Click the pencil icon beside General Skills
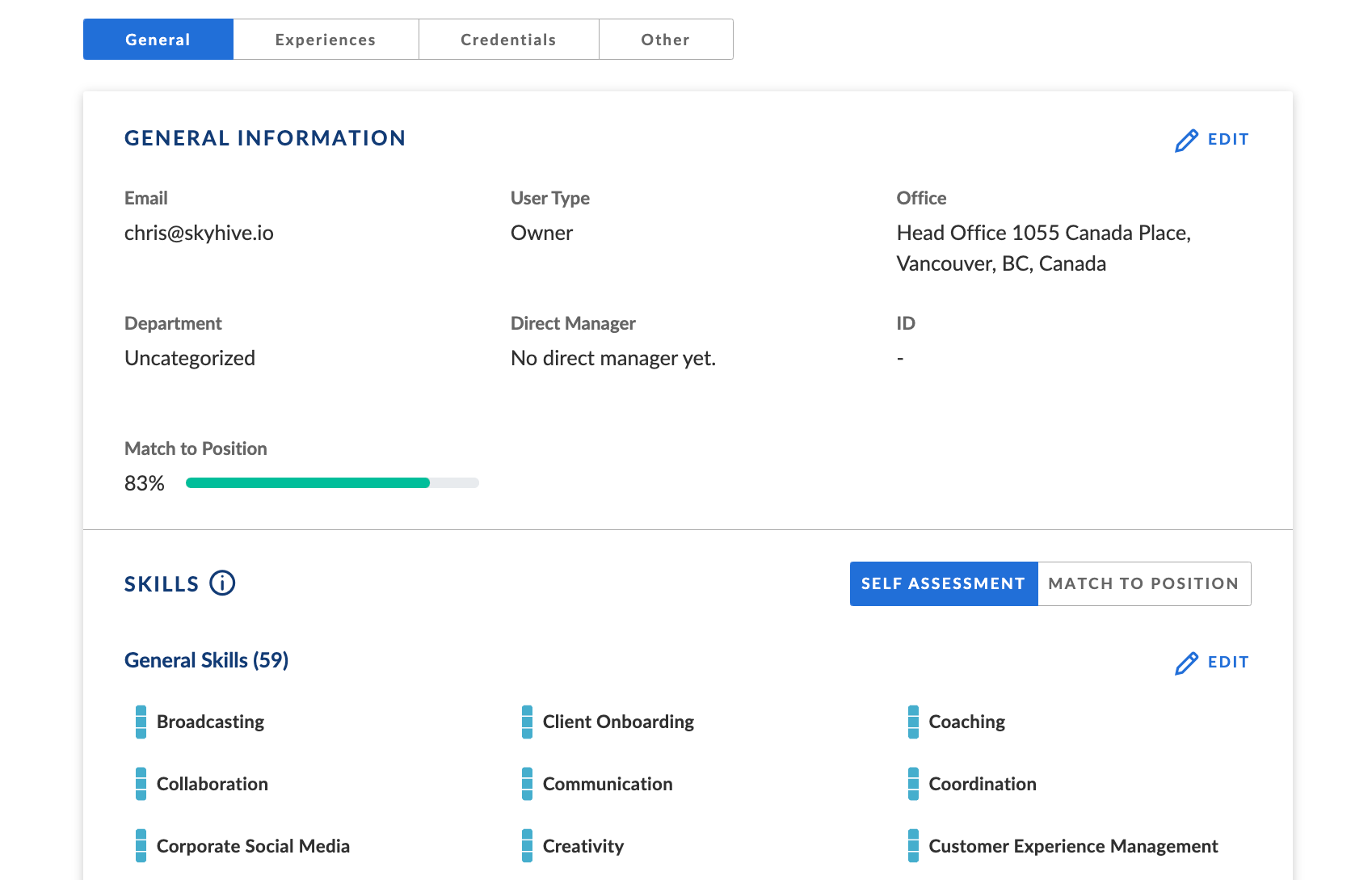Screen dimensions: 1372x880 pyautogui.click(x=1186, y=663)
